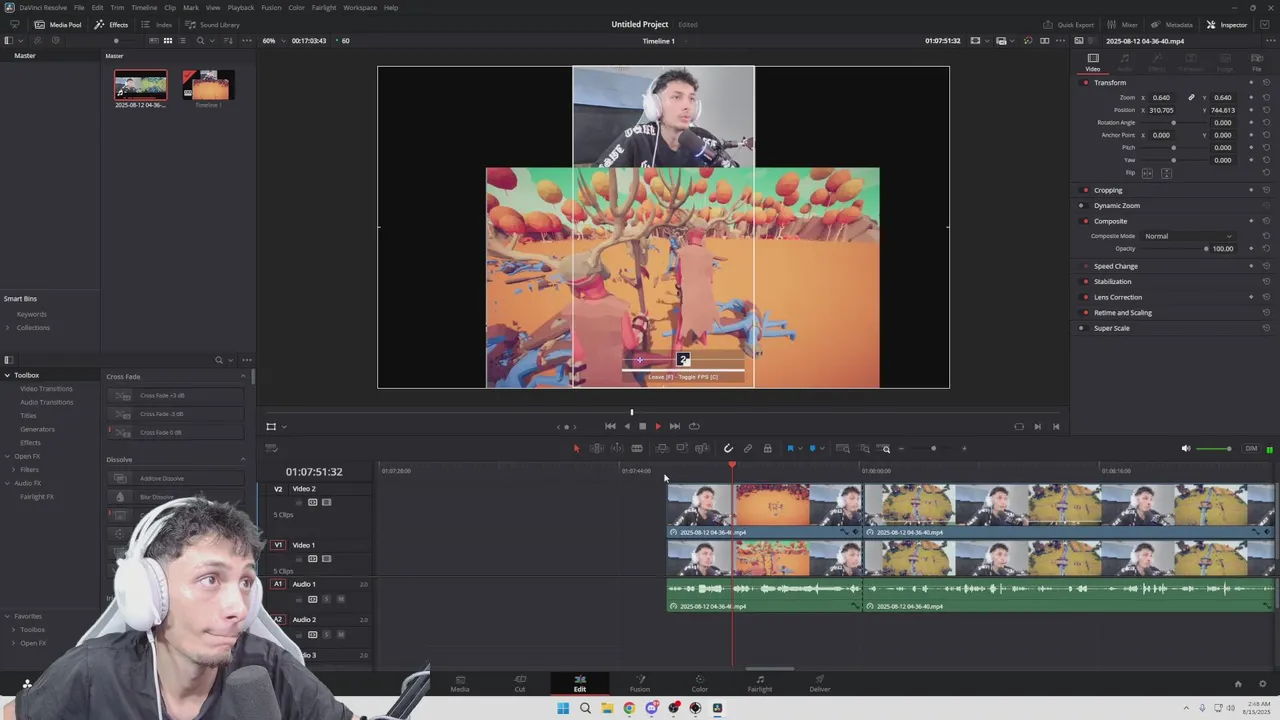Viewport: 1280px width, 720px height.
Task: Reset the Cropping section
Action: [x=1266, y=190]
